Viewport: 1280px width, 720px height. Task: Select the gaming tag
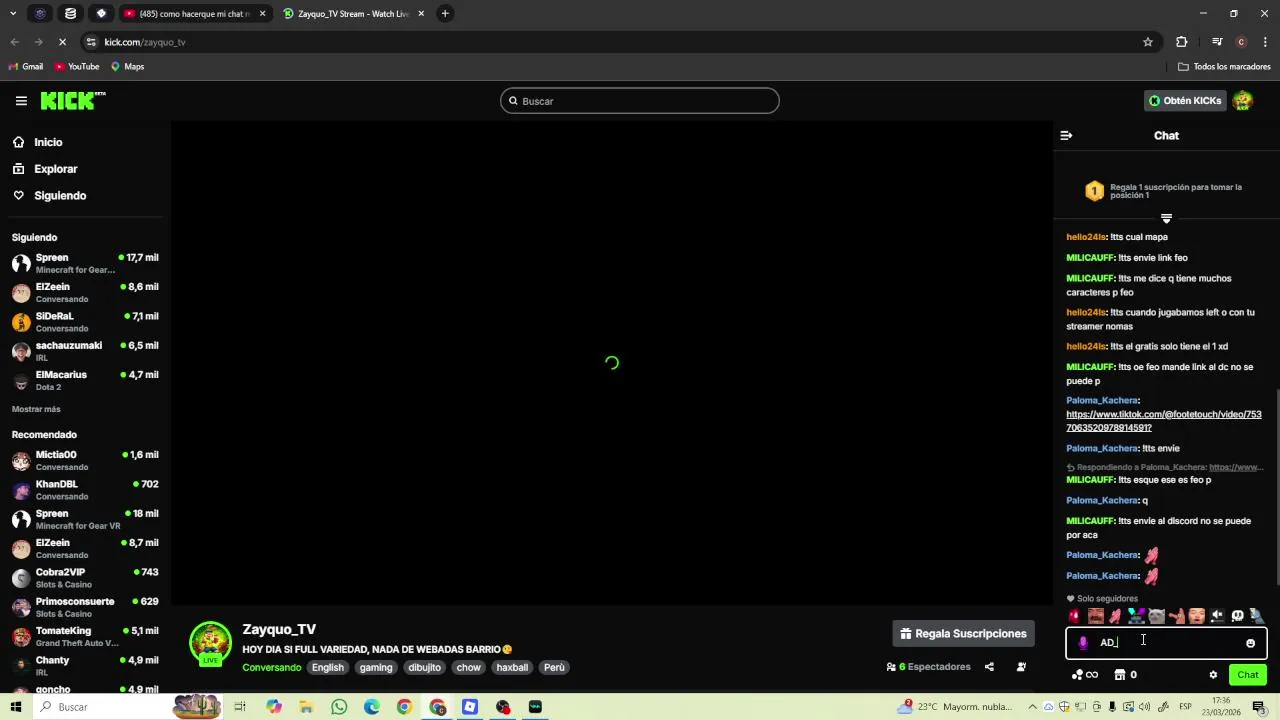(x=376, y=667)
